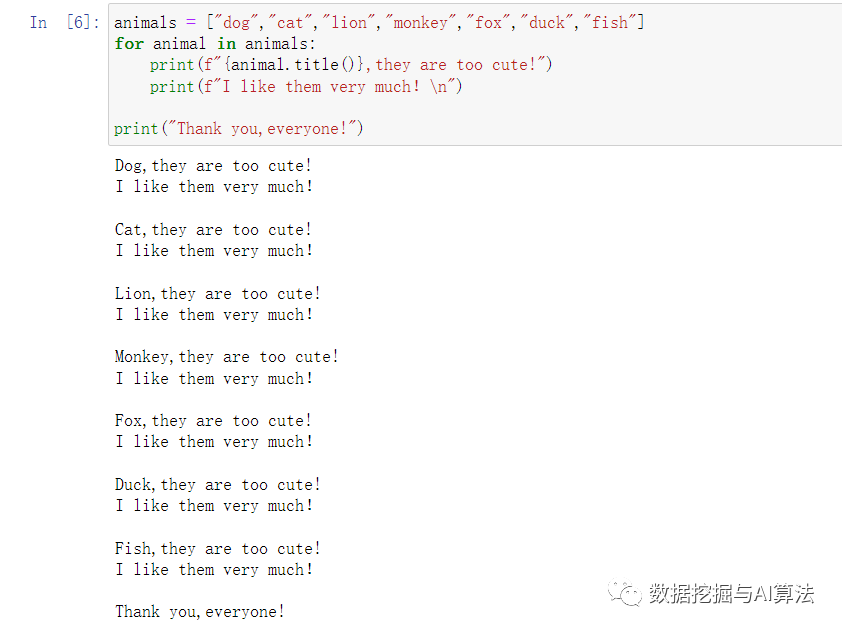This screenshot has width=842, height=631.
Task: Click the watermark text '数据挖掘与AI算法'
Action: pyautogui.click(x=731, y=594)
